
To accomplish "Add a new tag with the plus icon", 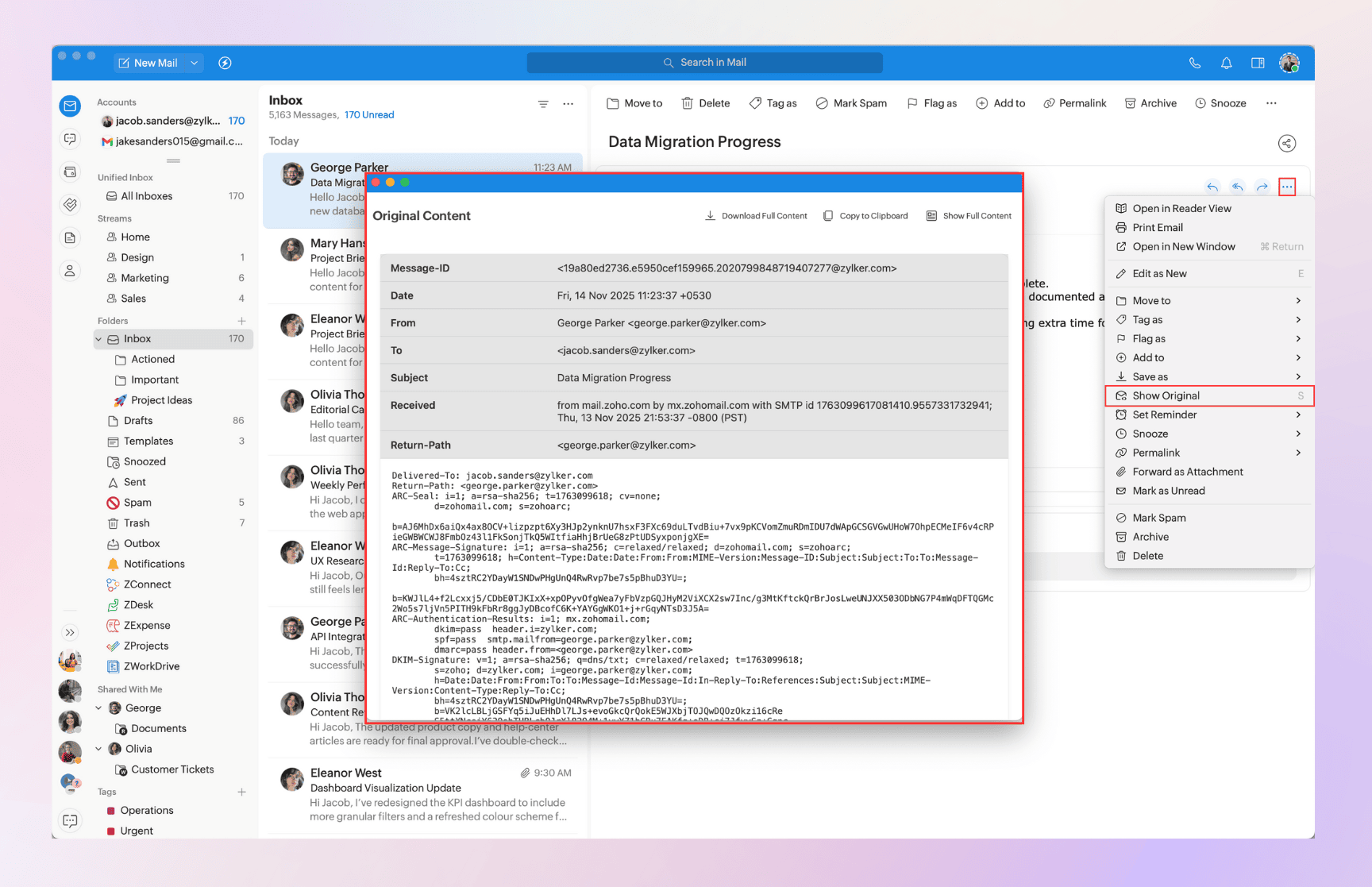I will 241,792.
